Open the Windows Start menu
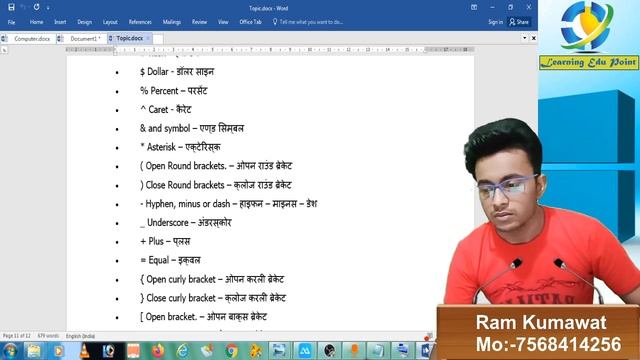The width and height of the screenshot is (640, 360). [11, 351]
